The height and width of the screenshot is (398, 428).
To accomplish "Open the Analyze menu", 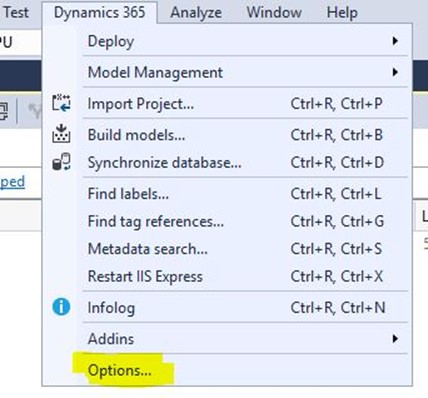I will tap(196, 13).
